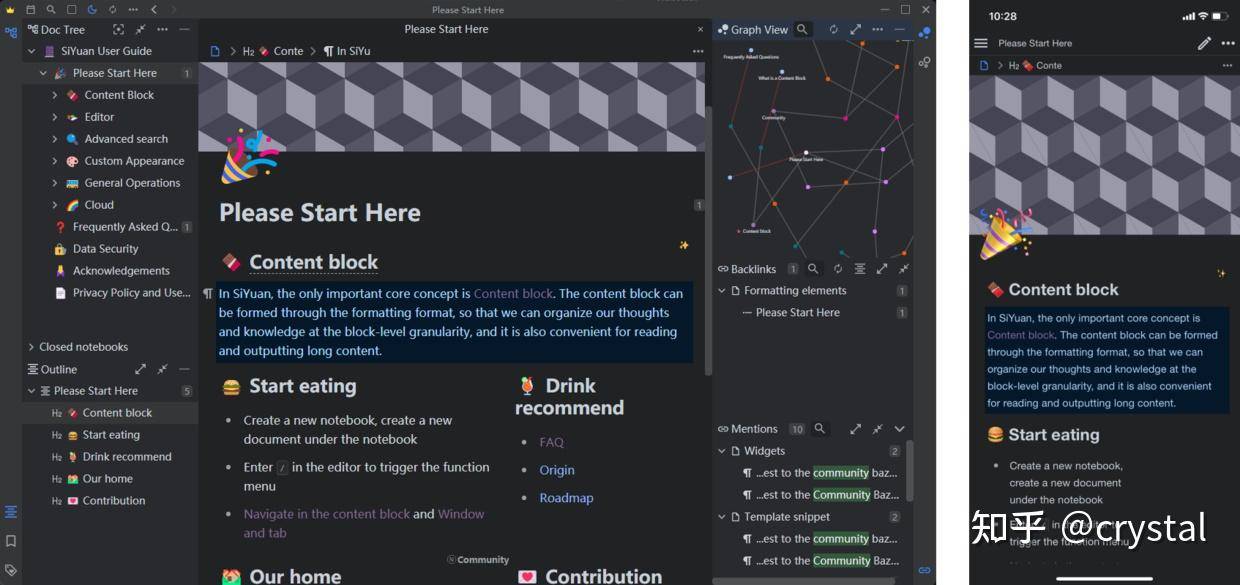Image resolution: width=1240 pixels, height=585 pixels.
Task: Open hamburger menu in mobile view
Action: (x=981, y=43)
